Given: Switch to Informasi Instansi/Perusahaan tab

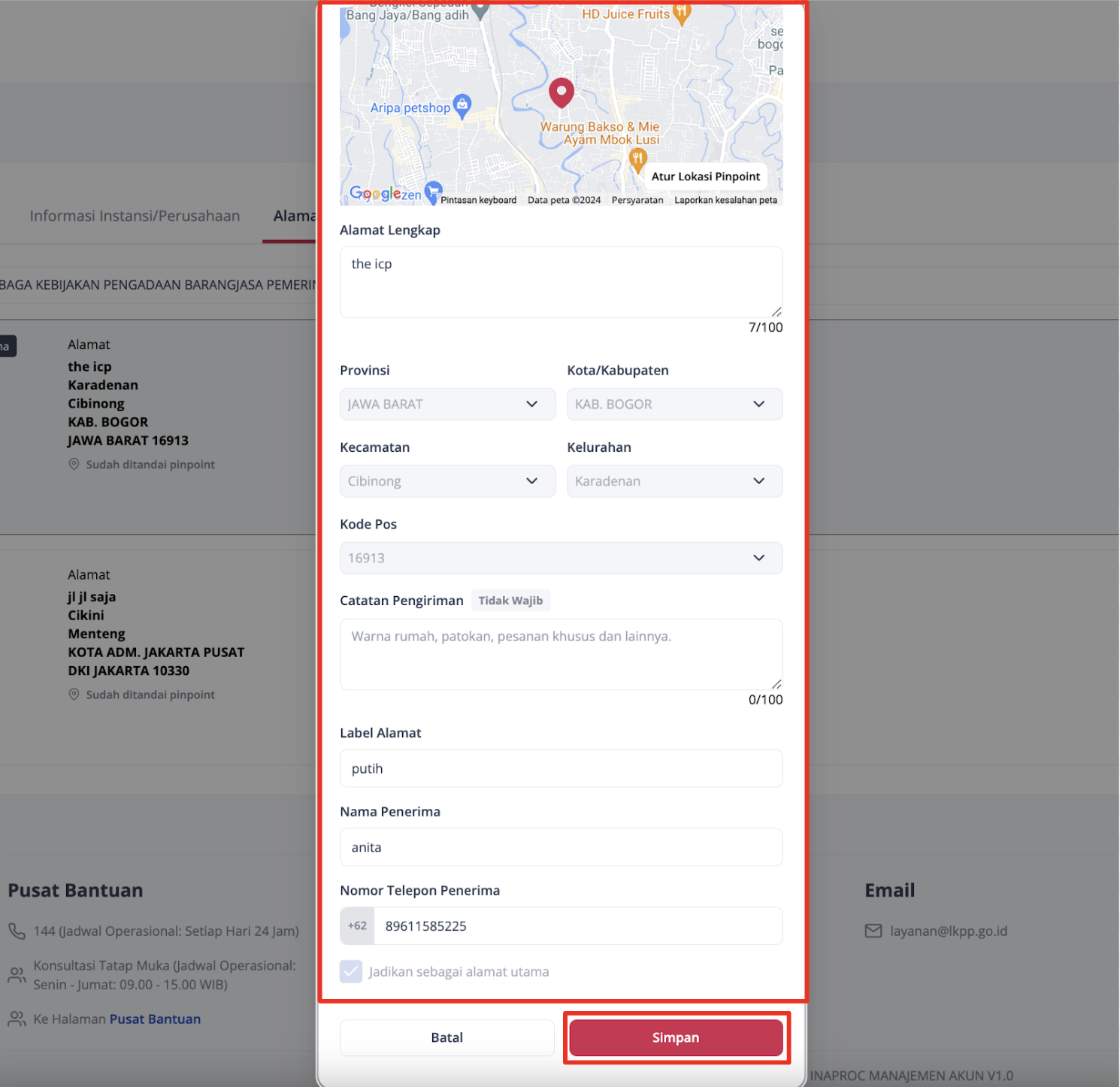Looking at the screenshot, I should coord(135,216).
